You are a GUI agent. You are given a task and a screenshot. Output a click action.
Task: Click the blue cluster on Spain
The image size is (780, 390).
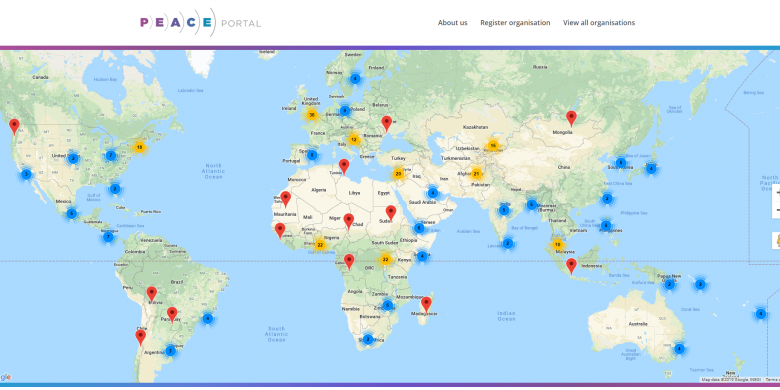pos(312,155)
